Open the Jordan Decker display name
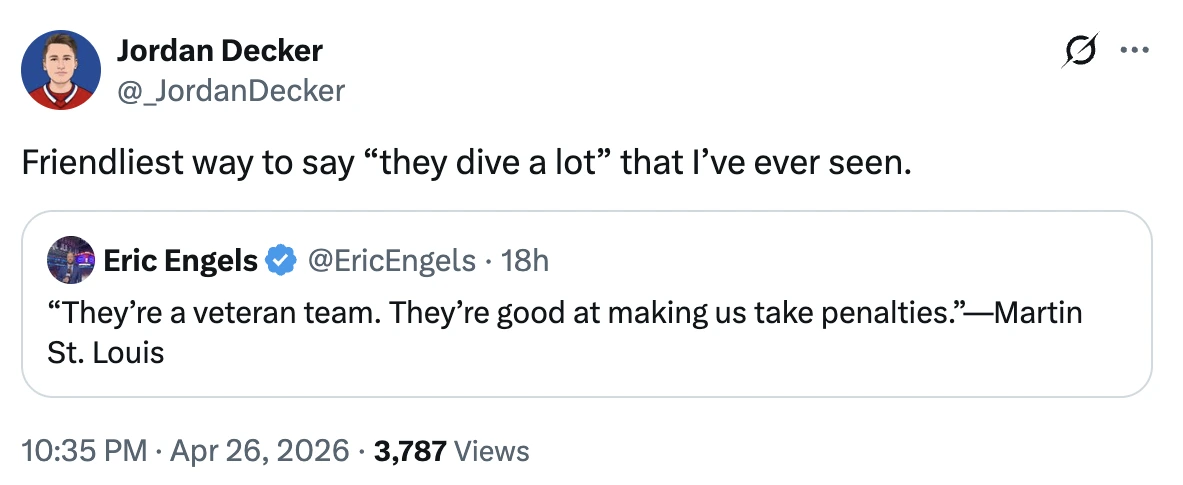The image size is (1183, 485). [220, 50]
